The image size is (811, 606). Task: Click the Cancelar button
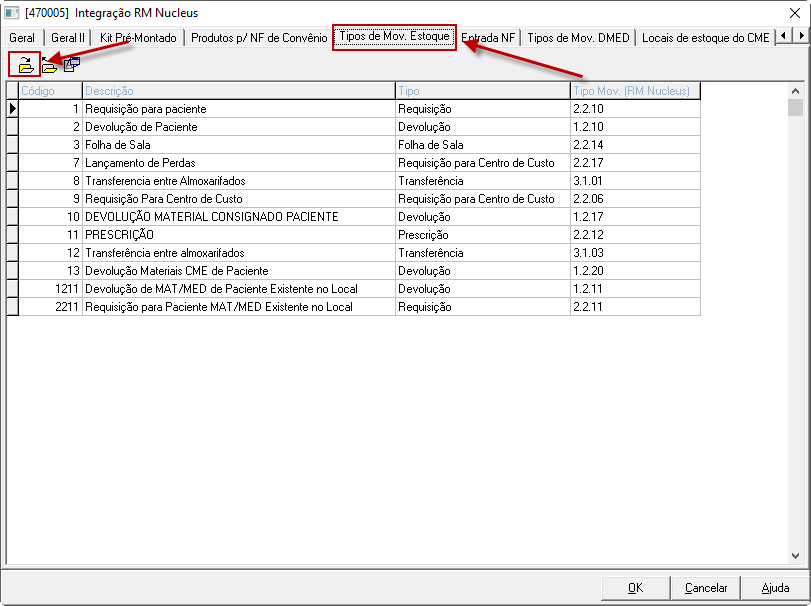pos(705,588)
